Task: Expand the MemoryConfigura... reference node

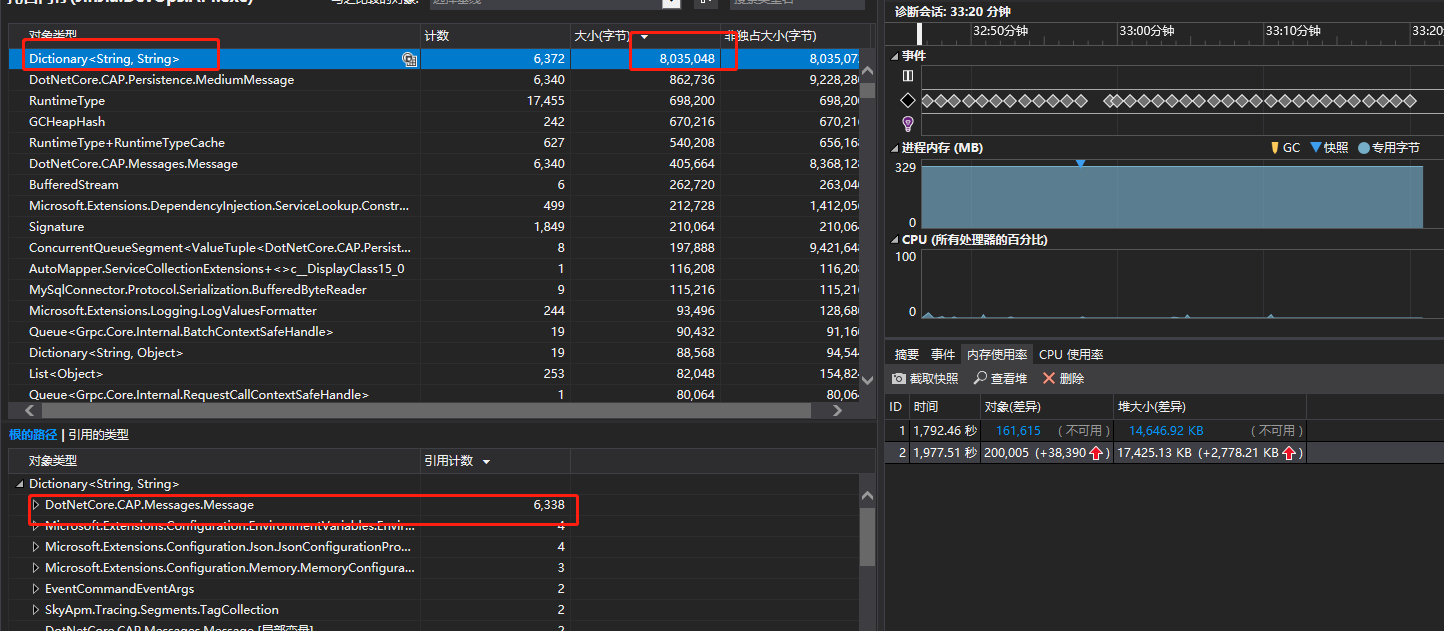Action: (x=36, y=568)
